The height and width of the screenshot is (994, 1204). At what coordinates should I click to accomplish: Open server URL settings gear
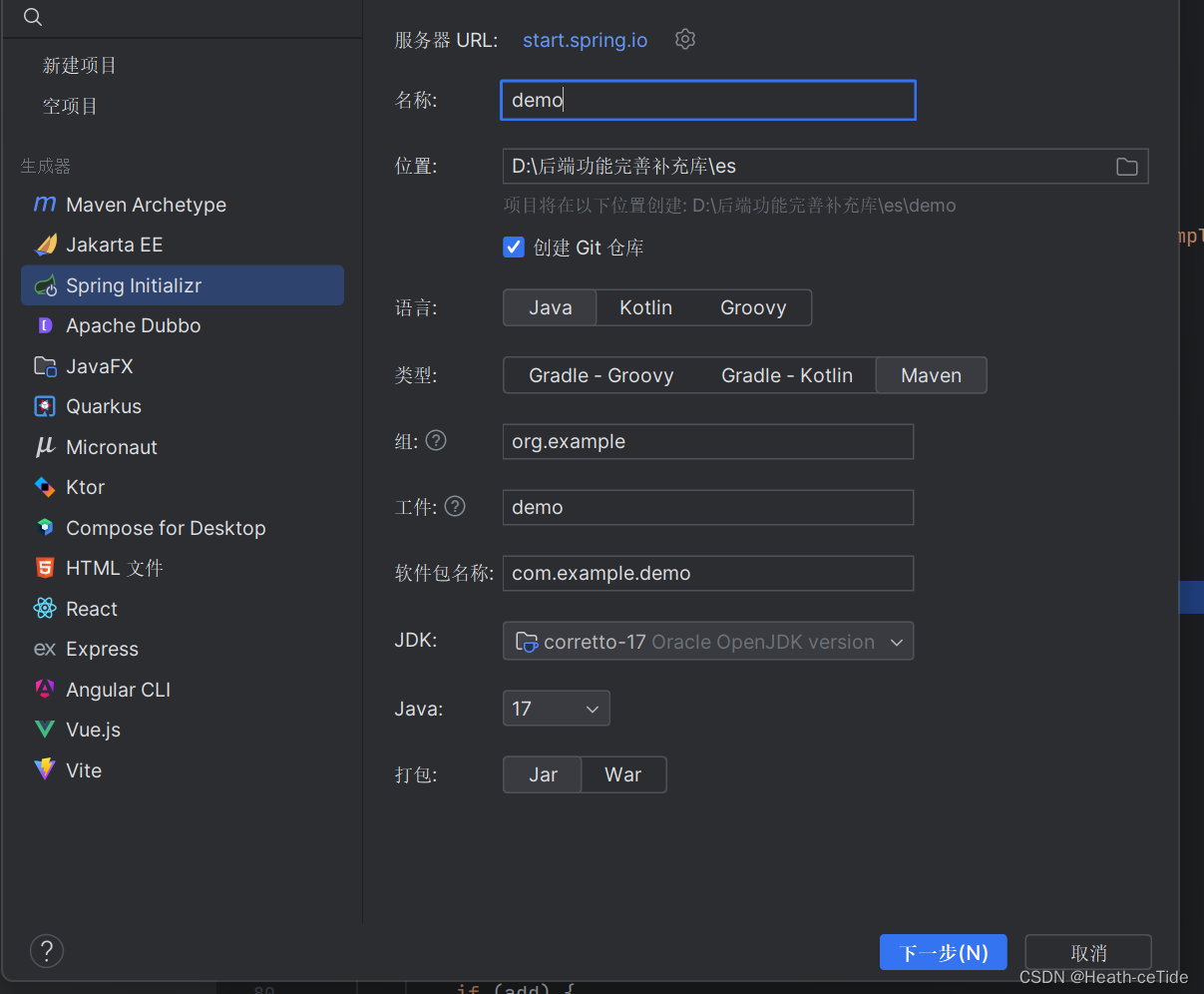[685, 39]
